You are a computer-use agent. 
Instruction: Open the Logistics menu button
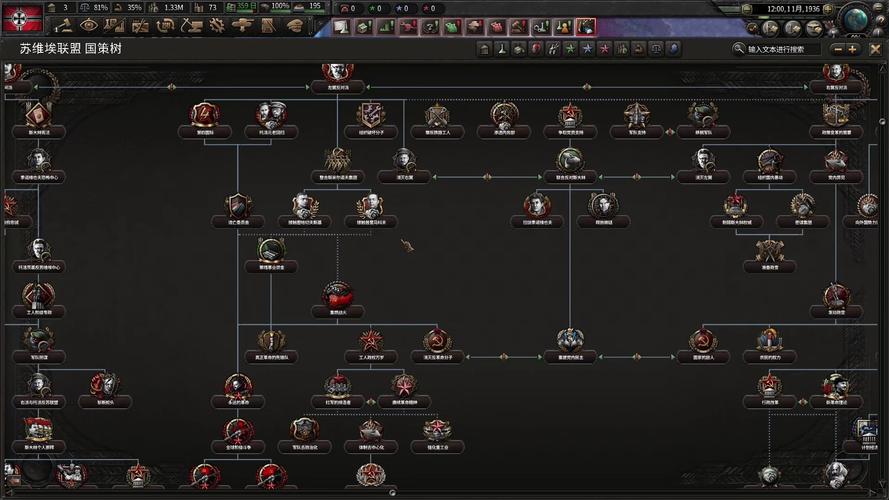click(x=268, y=26)
